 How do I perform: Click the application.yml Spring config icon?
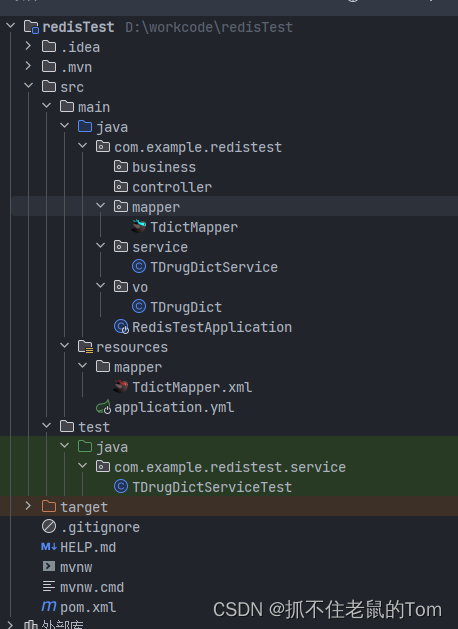click(103, 407)
